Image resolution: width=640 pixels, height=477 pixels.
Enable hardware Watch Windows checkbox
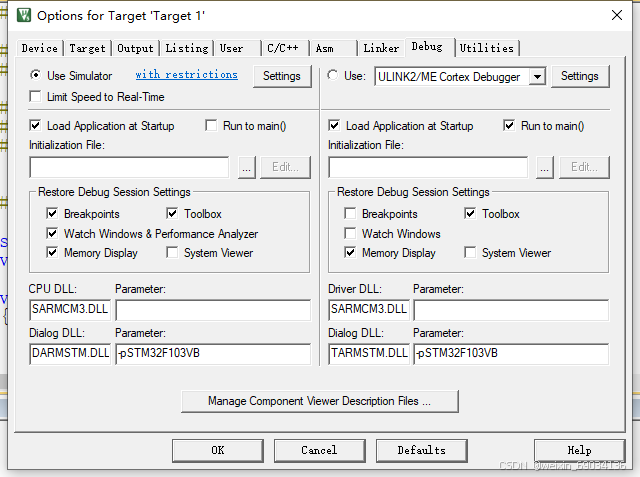(350, 233)
